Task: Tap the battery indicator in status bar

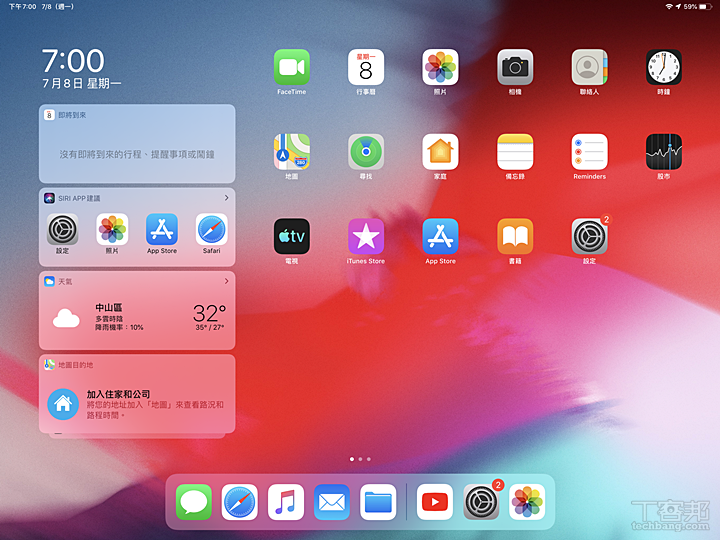Action: click(x=706, y=6)
